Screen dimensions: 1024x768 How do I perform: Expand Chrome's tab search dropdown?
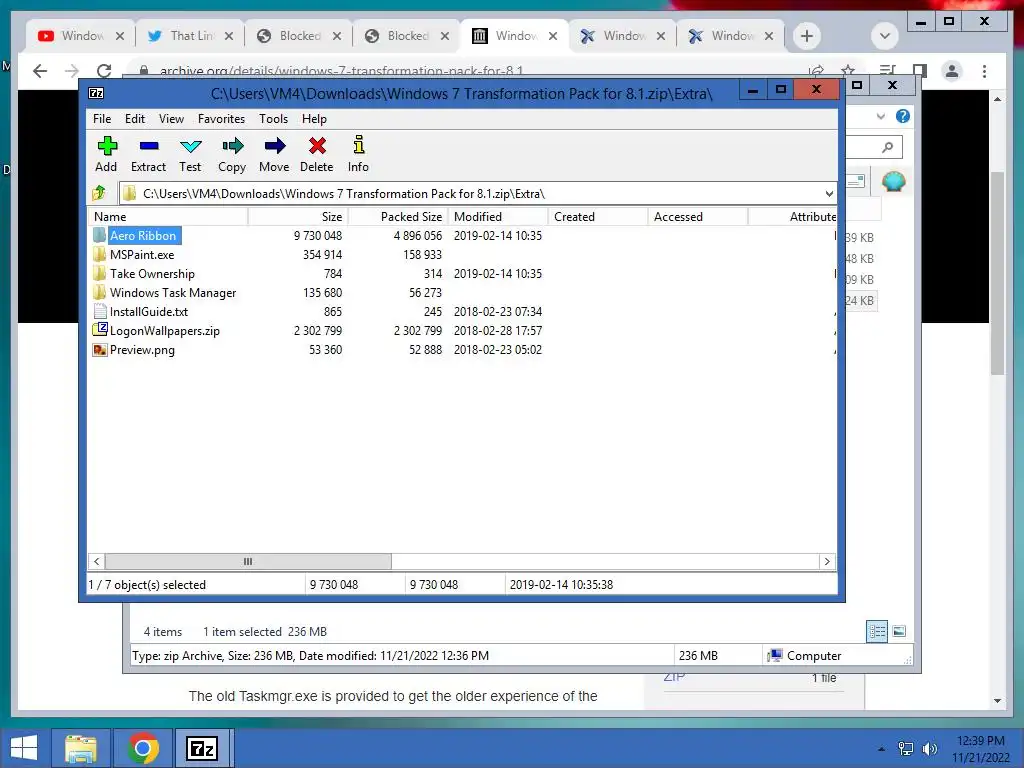pyautogui.click(x=885, y=36)
